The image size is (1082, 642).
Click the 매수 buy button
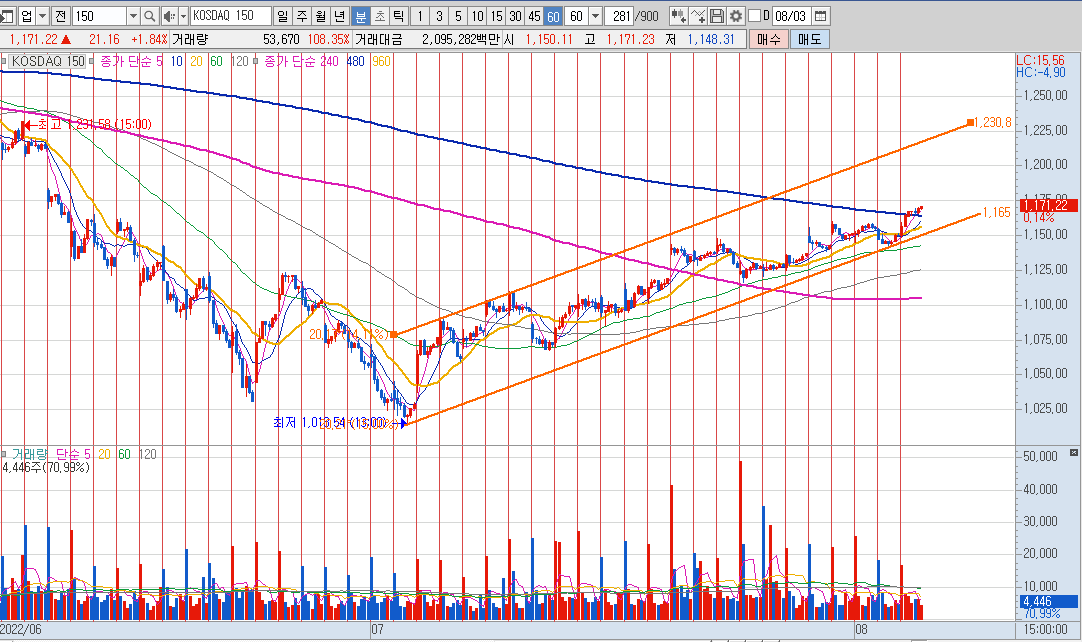point(768,39)
